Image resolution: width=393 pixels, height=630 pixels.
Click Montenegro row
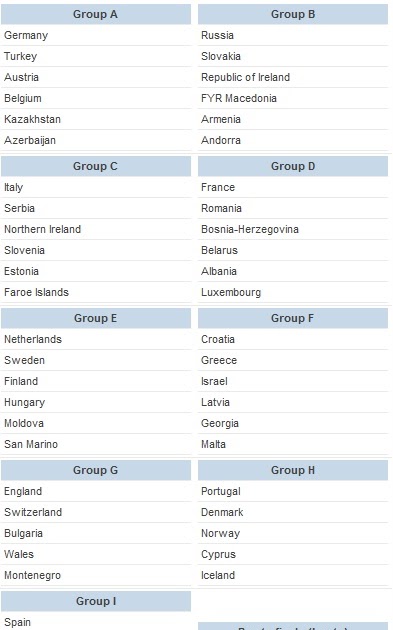click(x=96, y=575)
